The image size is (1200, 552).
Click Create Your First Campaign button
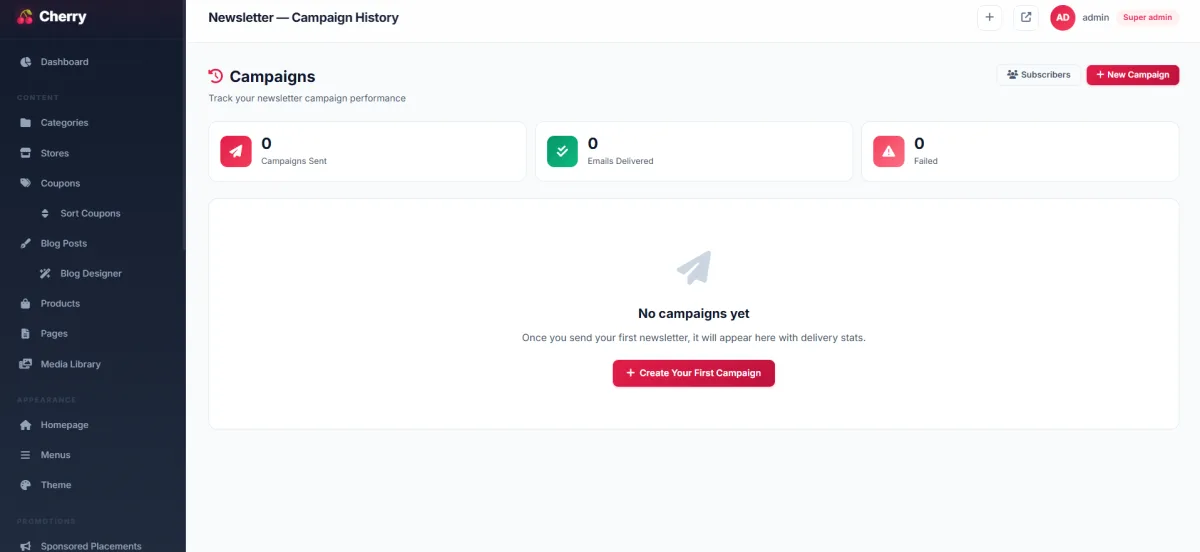coord(694,373)
